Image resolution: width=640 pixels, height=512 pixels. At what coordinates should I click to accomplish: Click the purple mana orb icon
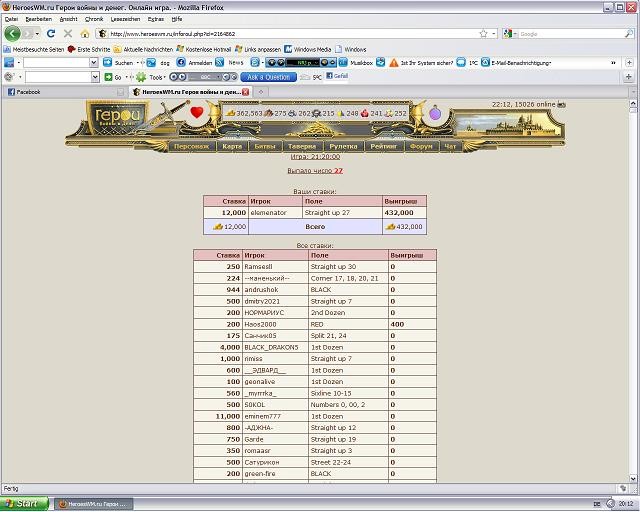(x=435, y=116)
